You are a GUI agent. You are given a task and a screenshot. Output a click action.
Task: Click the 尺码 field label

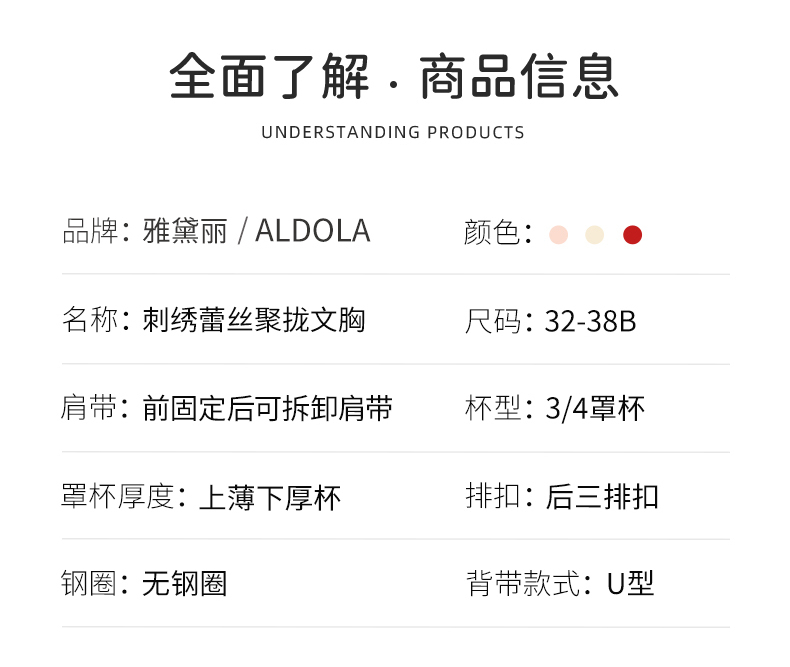pyautogui.click(x=494, y=321)
